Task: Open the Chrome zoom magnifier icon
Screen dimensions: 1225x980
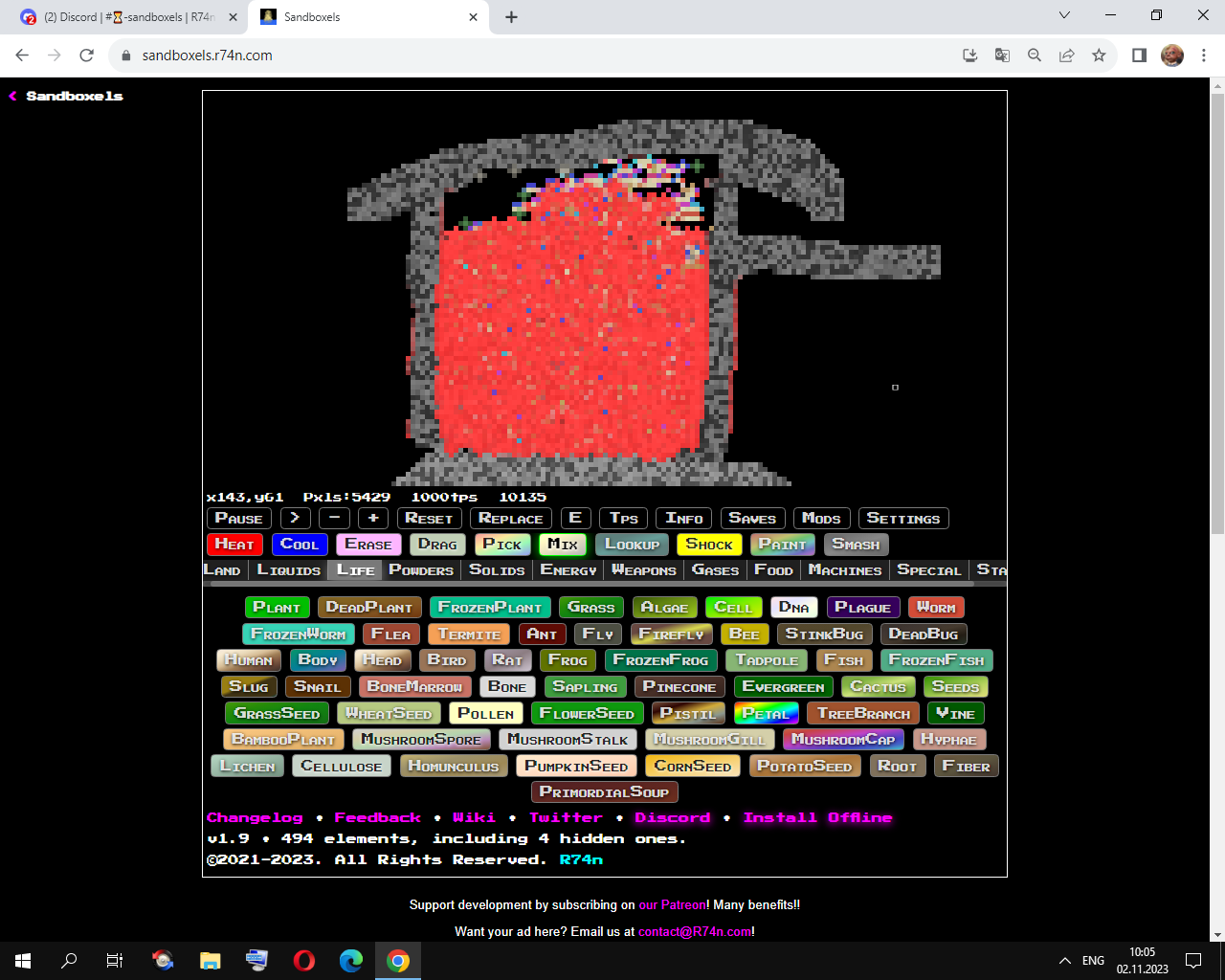Action: point(1035,56)
